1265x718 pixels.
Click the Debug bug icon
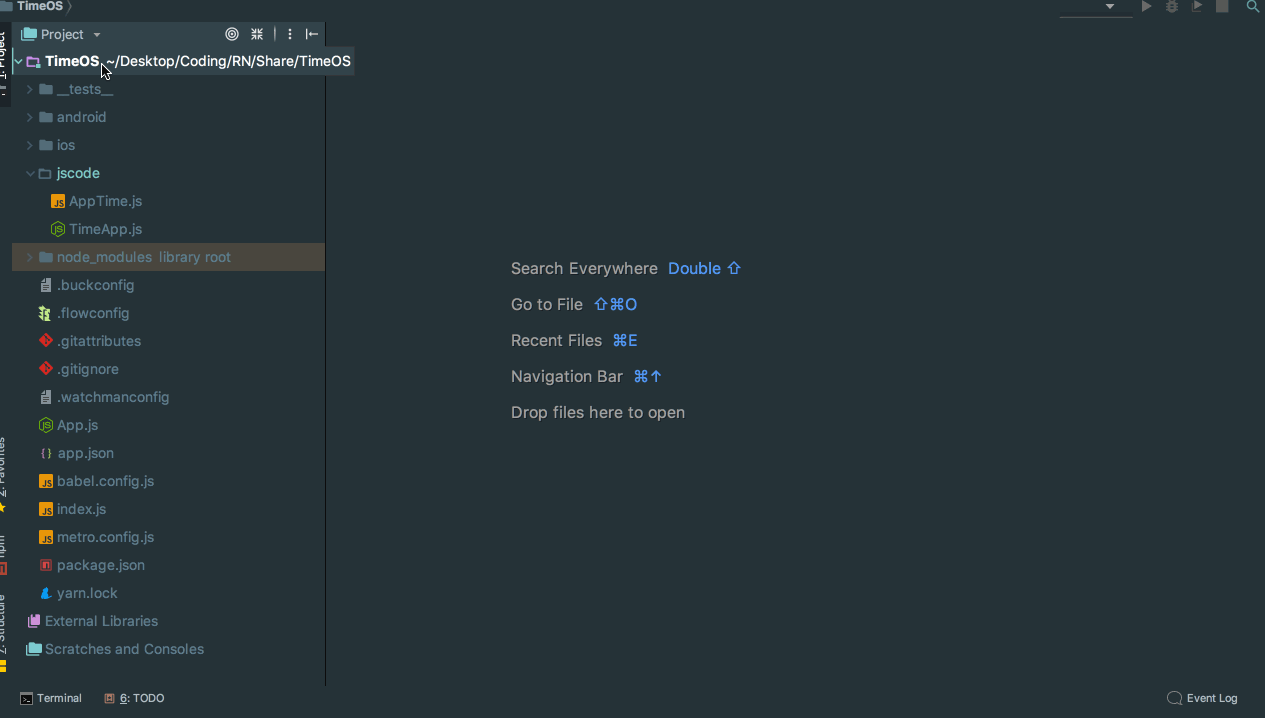tap(1172, 6)
